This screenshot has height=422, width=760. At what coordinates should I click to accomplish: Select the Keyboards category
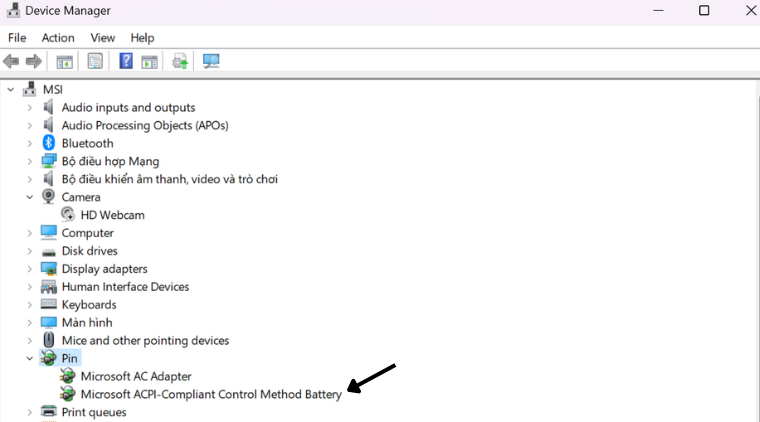(x=89, y=305)
